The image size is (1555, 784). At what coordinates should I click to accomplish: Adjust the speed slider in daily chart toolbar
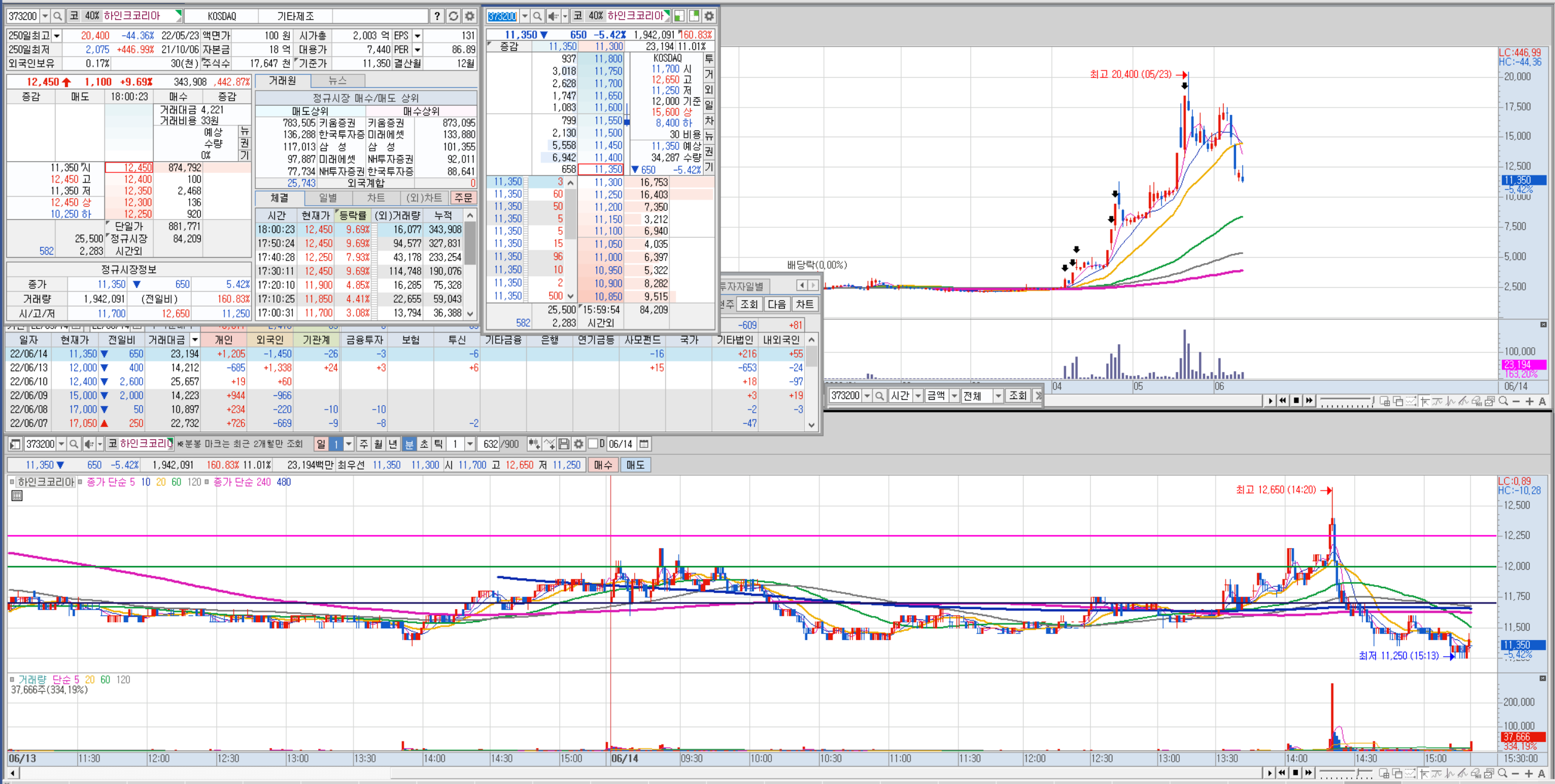tap(1346, 402)
